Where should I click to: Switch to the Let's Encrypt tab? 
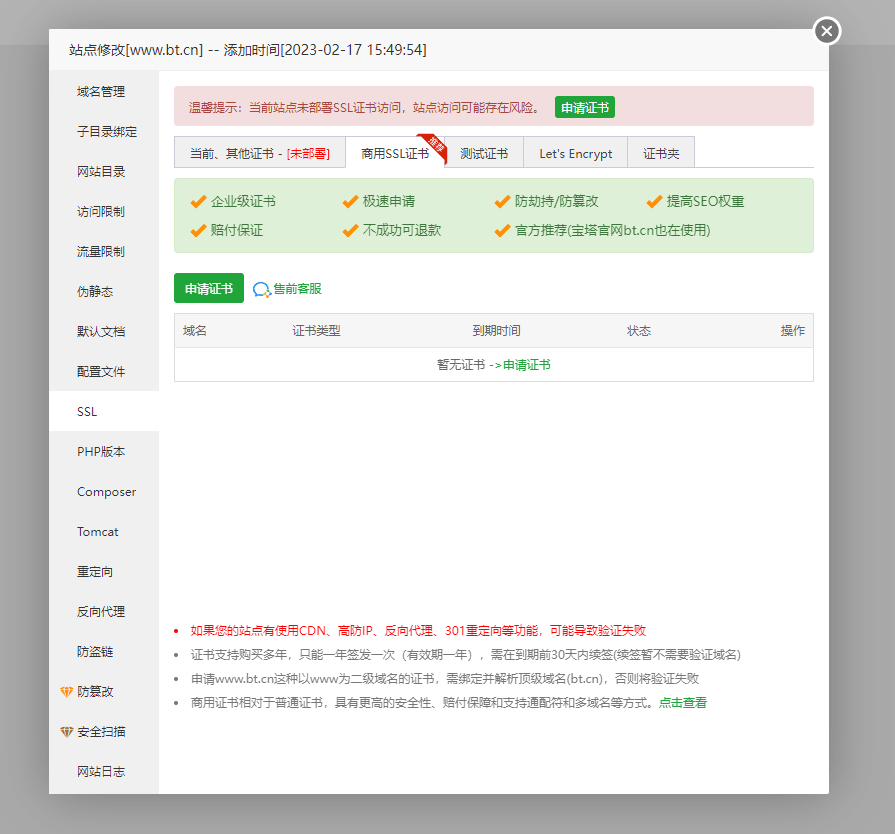(575, 154)
